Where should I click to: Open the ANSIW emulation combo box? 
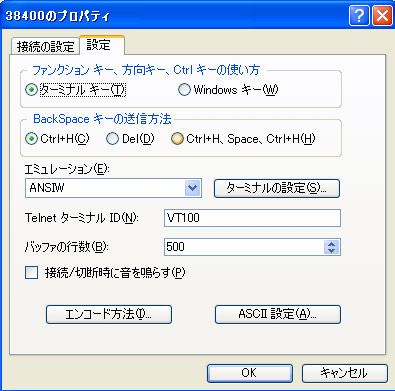click(113, 188)
